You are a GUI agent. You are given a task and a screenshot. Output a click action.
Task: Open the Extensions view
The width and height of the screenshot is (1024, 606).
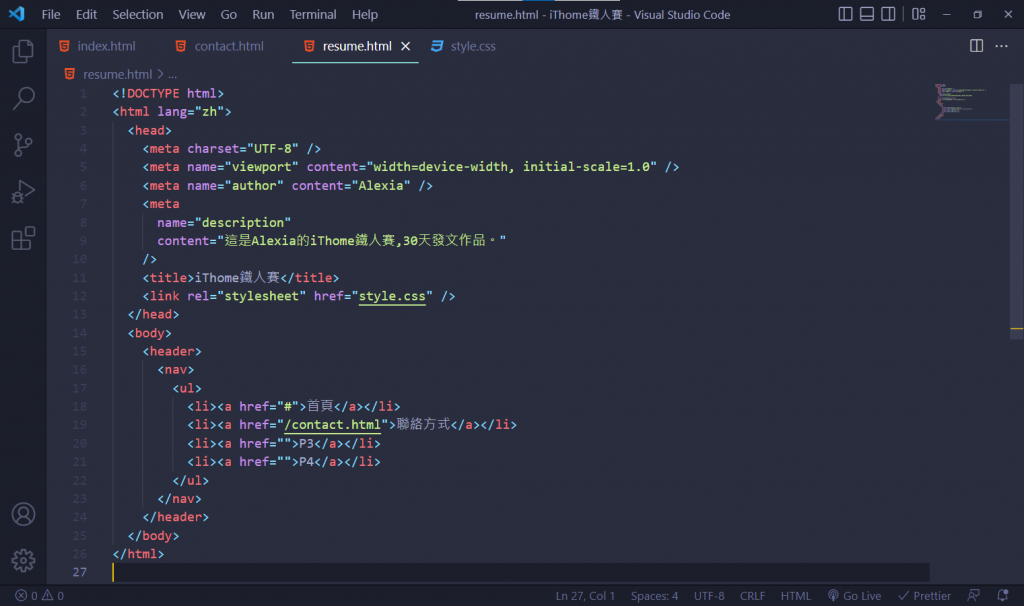[x=23, y=238]
